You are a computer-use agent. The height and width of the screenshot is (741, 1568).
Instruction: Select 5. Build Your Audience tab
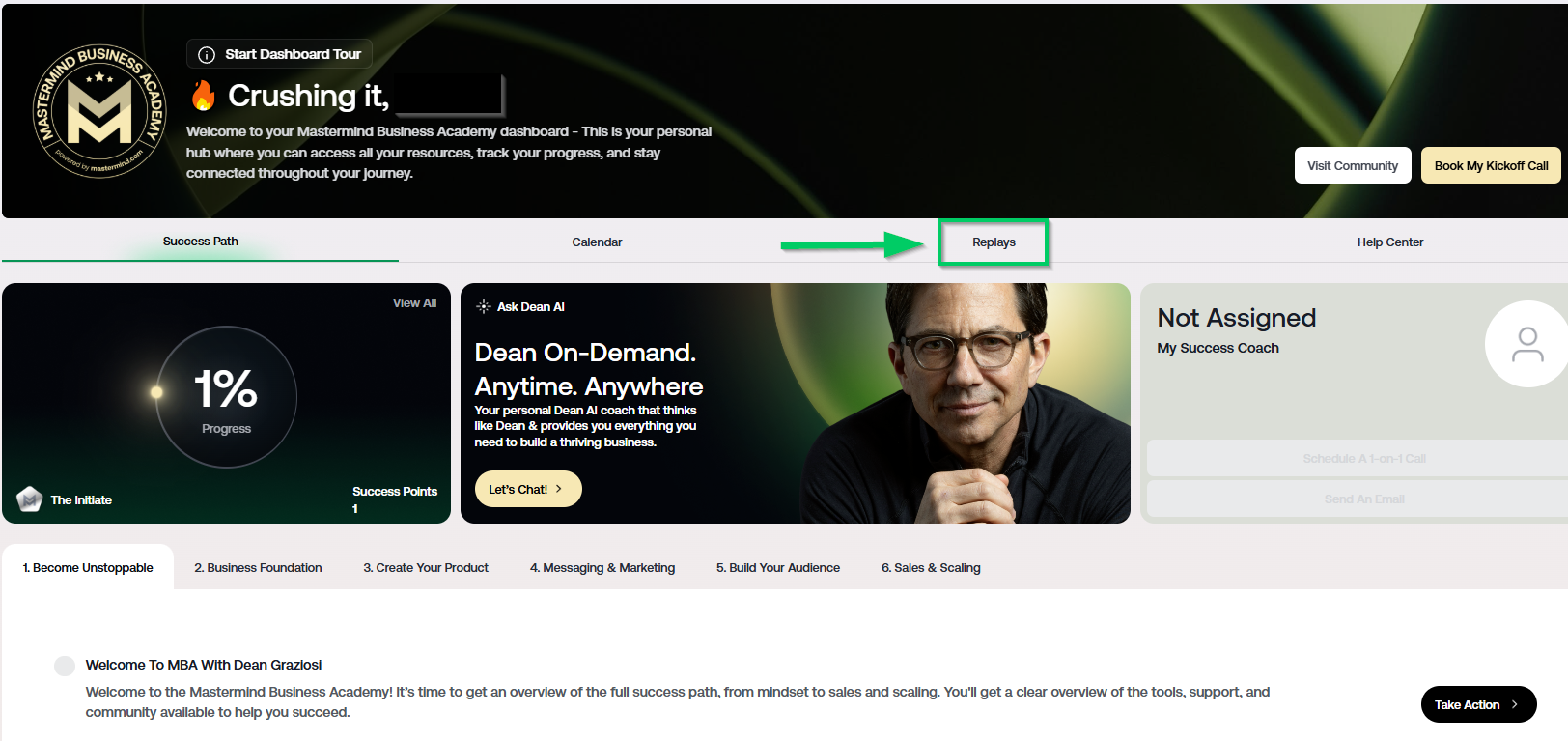coord(778,567)
